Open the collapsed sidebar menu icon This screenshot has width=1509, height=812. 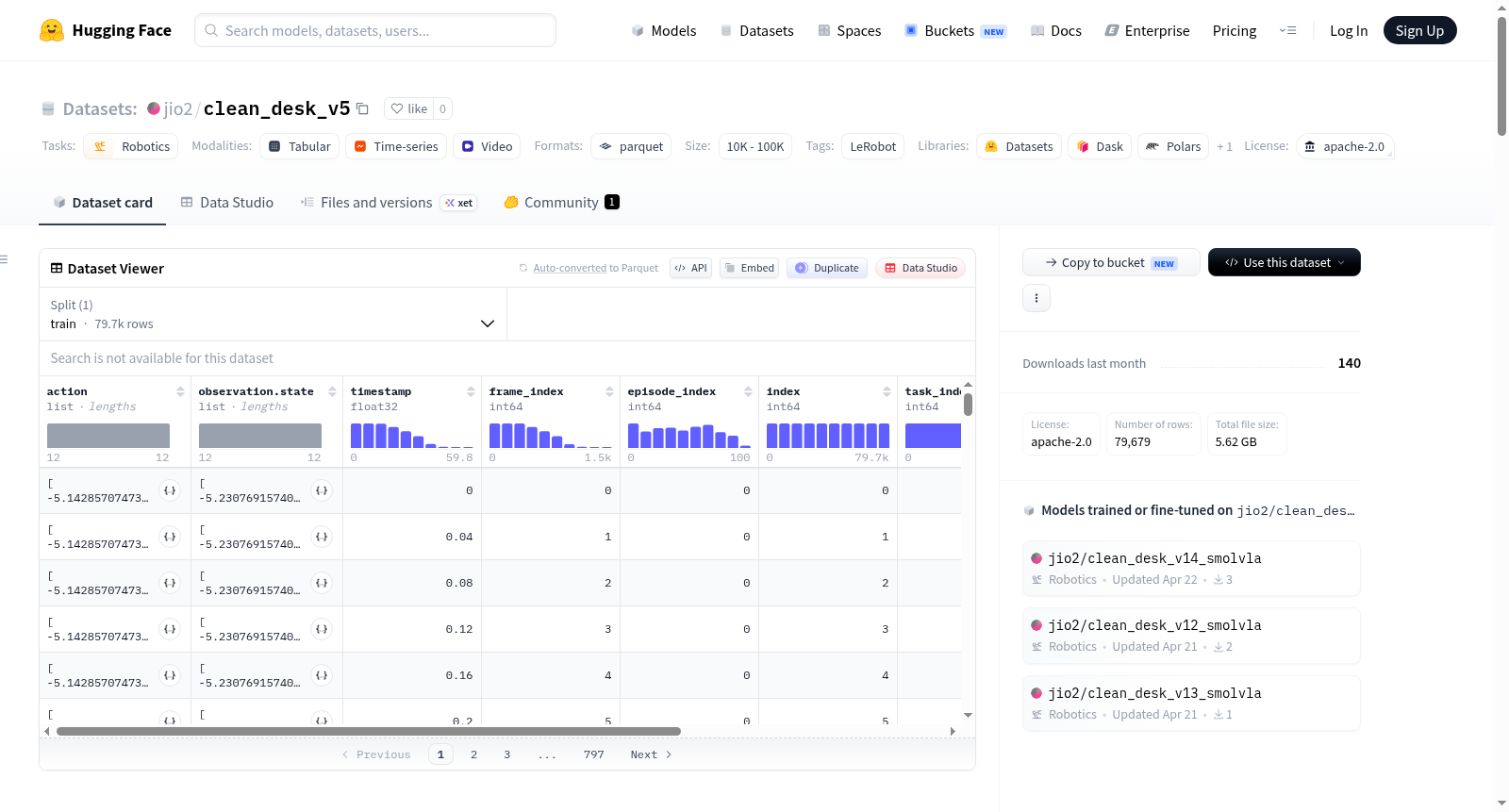(5, 259)
